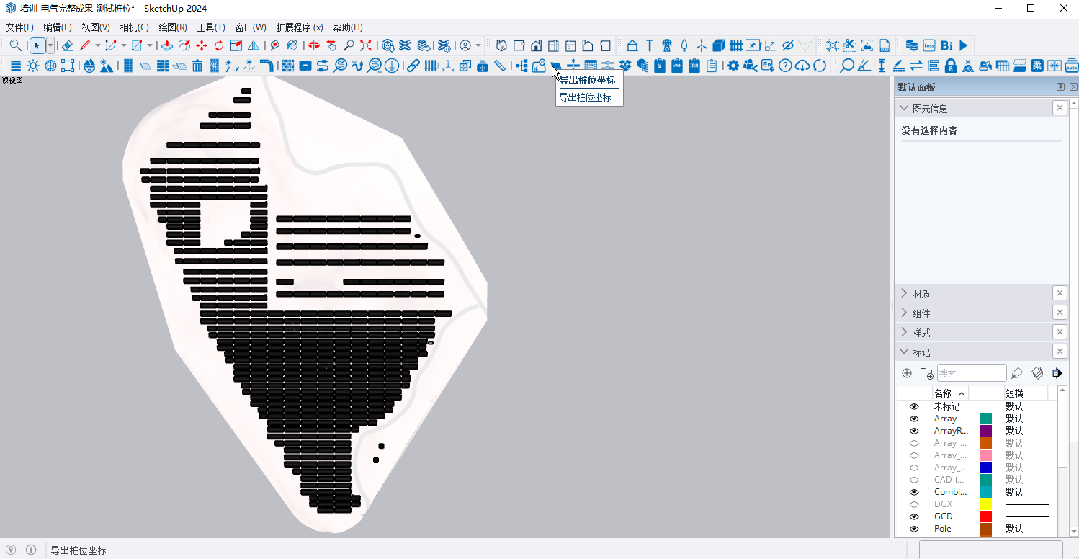Click the red color swatch of the GCR tag
This screenshot has width=1079, height=559.
pos(985,516)
